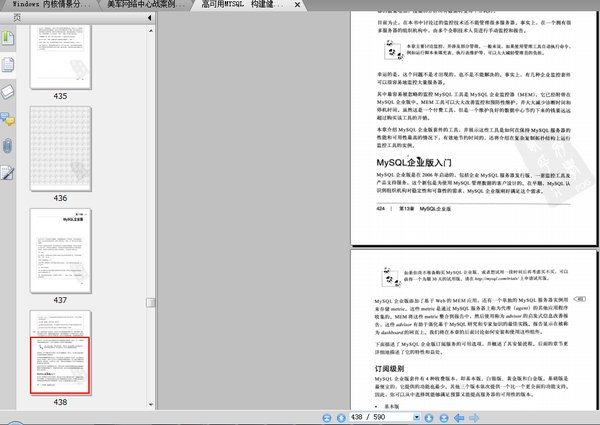Go back to previous view
This screenshot has height=425, width=600.
pyautogui.click(x=459, y=418)
